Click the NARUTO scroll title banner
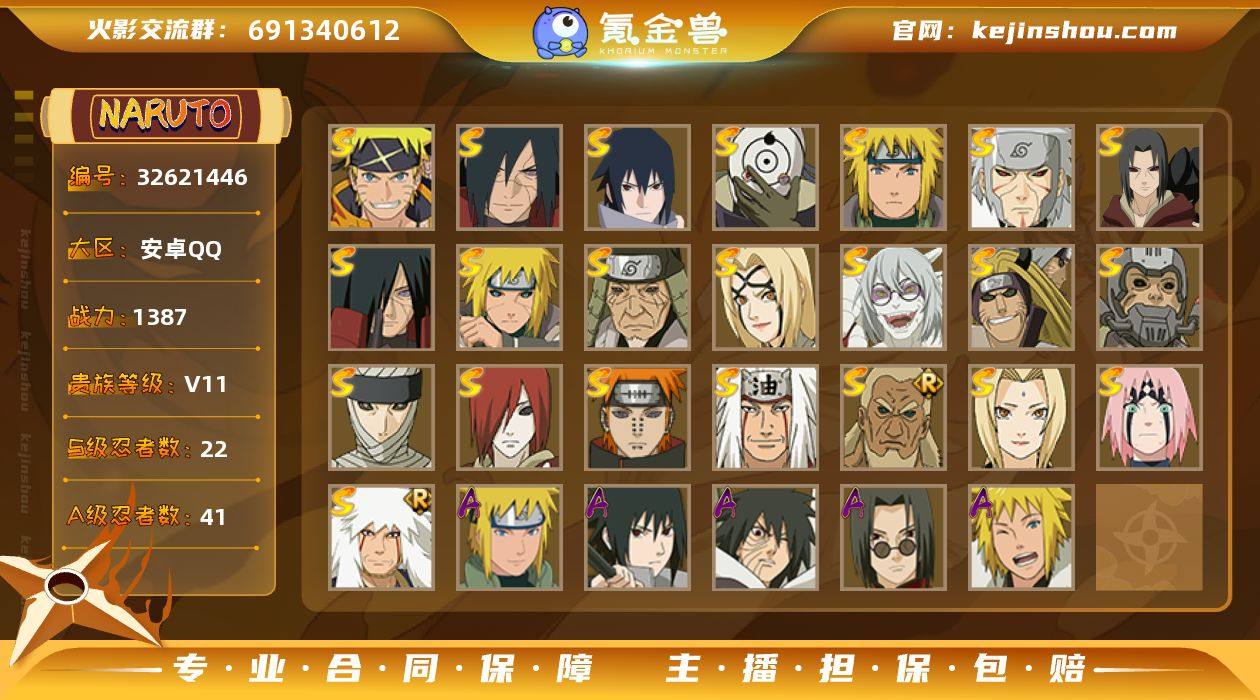 166,115
